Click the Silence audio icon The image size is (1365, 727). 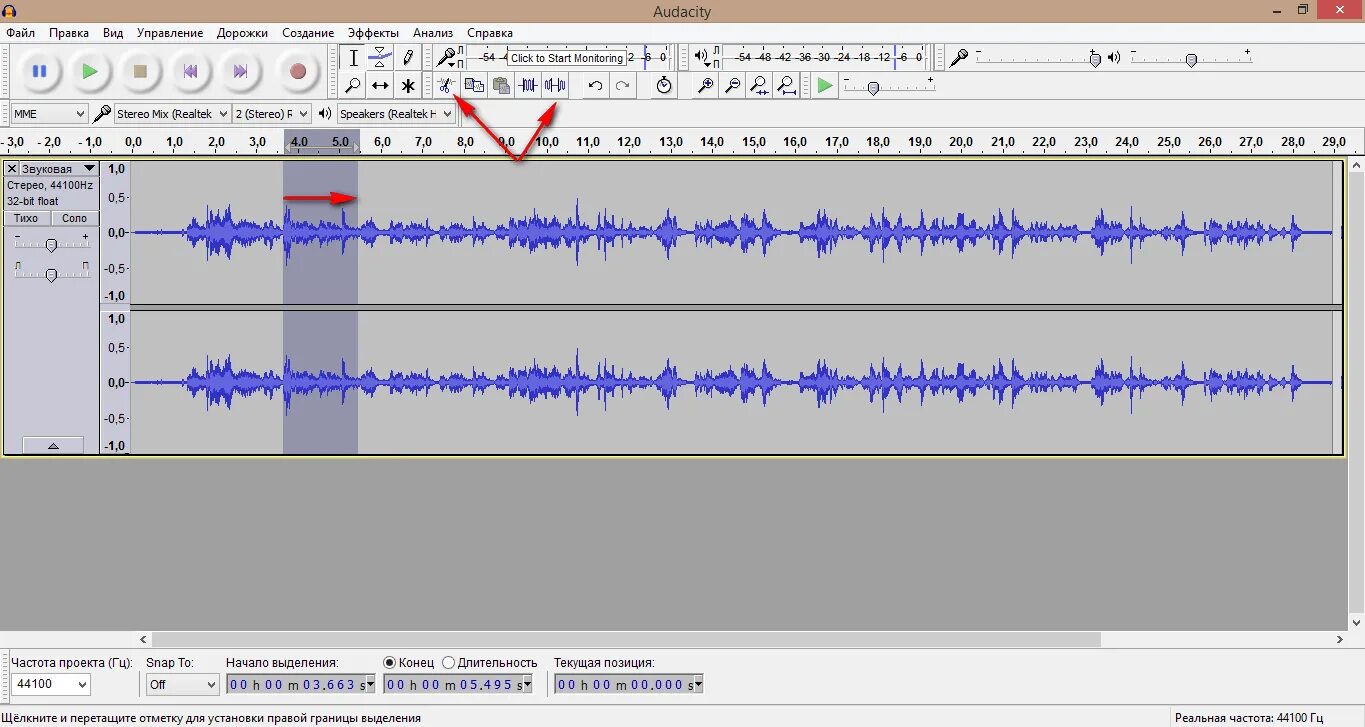[555, 86]
